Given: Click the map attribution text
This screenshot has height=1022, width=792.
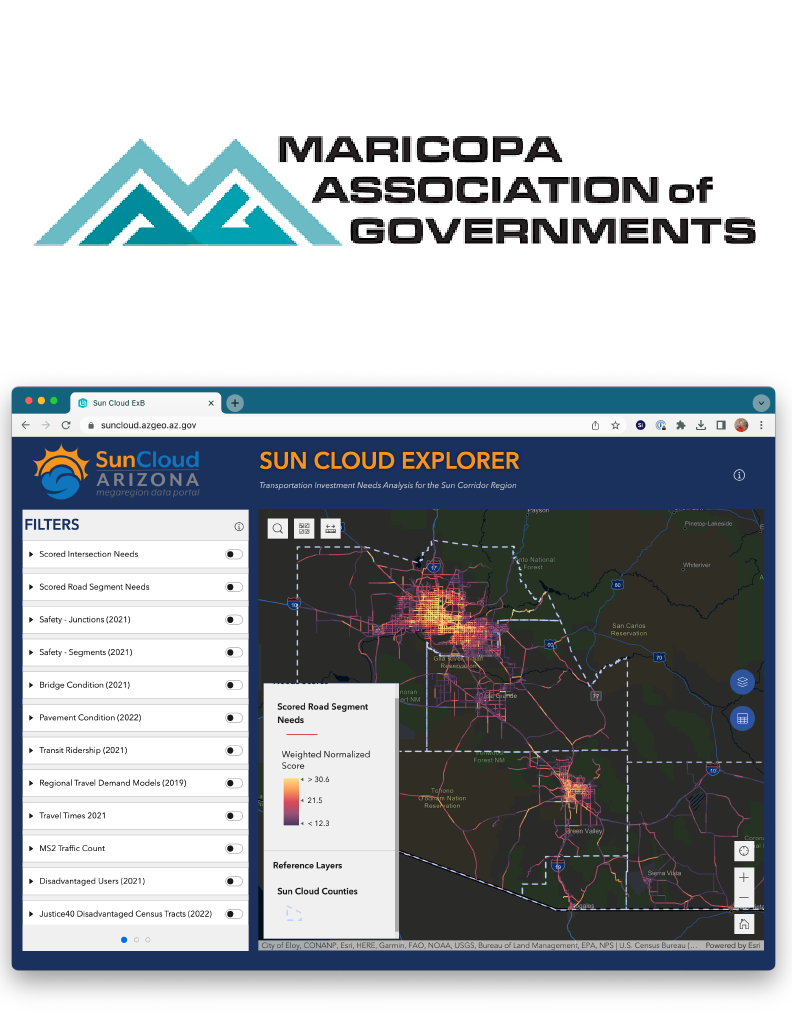Looking at the screenshot, I should pyautogui.click(x=479, y=945).
